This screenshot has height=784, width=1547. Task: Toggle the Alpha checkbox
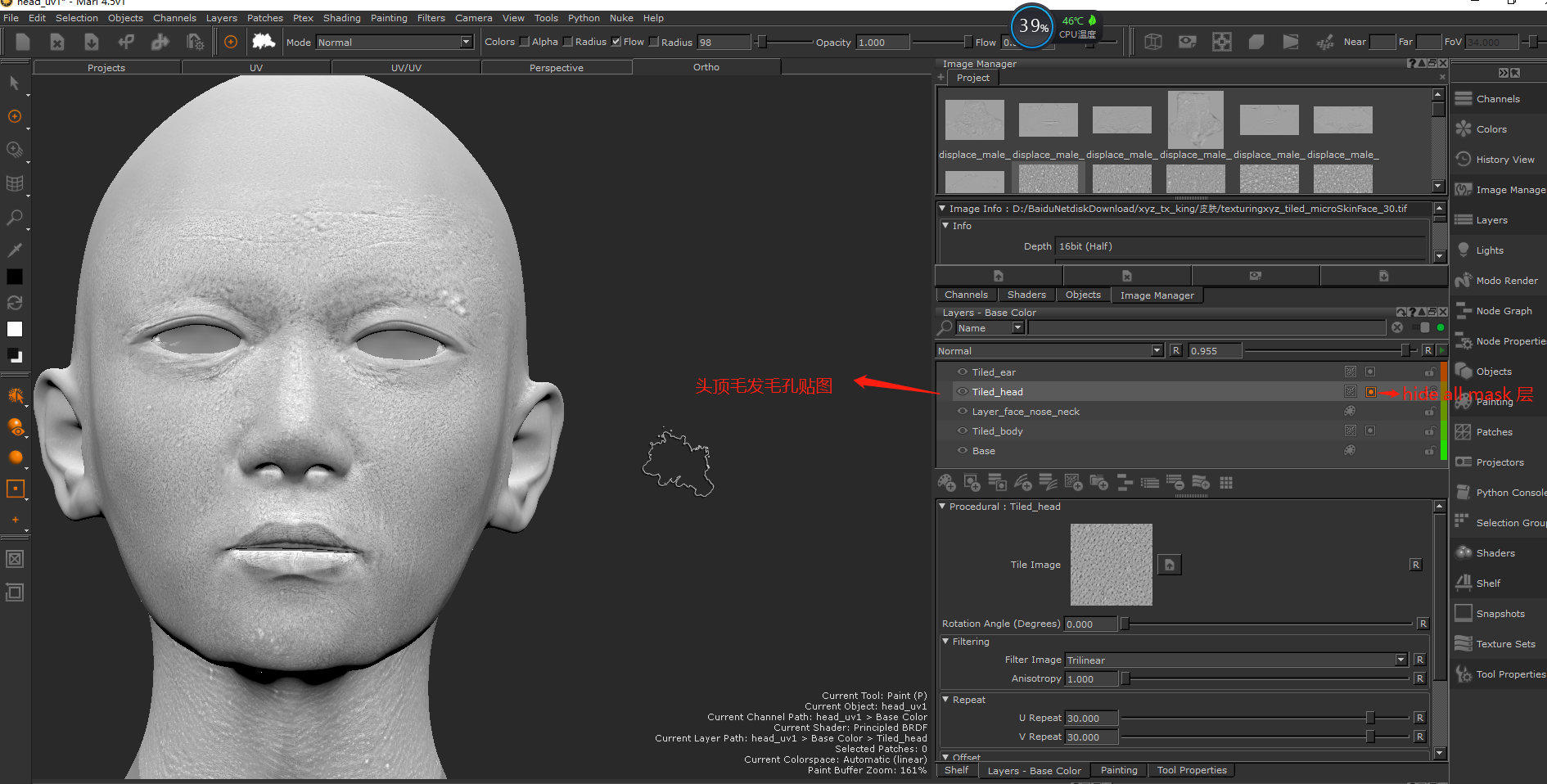pyautogui.click(x=567, y=42)
